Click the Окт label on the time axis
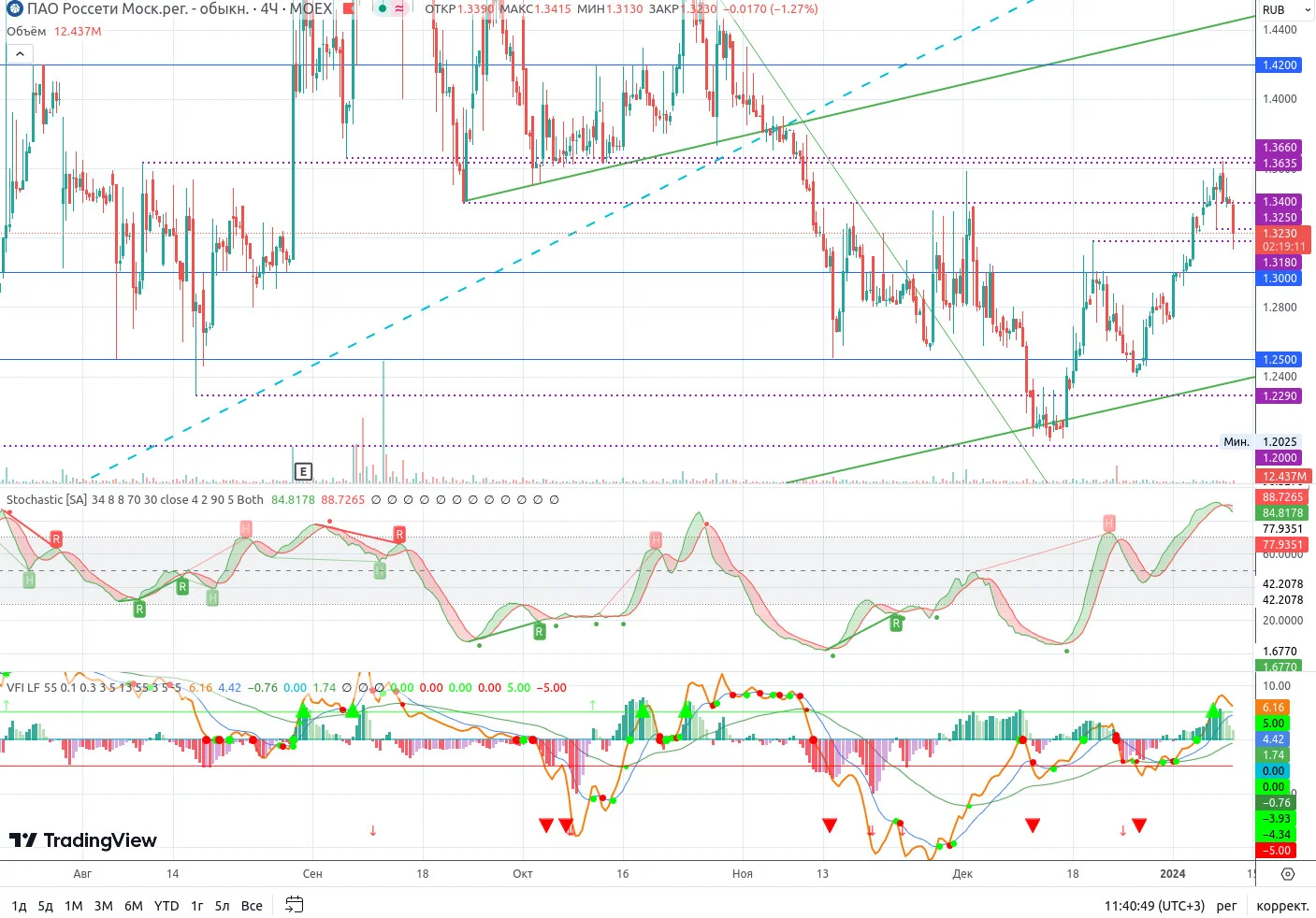 (x=523, y=874)
